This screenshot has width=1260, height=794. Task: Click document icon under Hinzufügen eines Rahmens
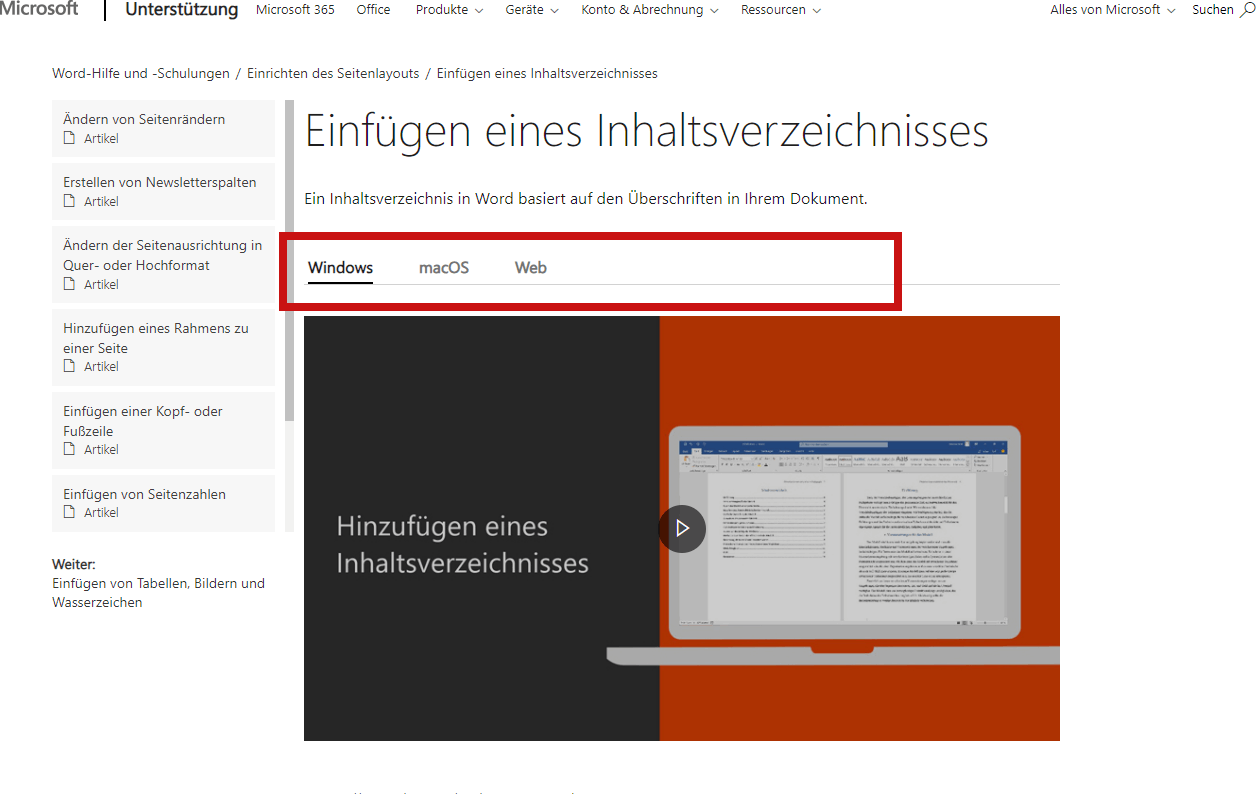coord(69,366)
